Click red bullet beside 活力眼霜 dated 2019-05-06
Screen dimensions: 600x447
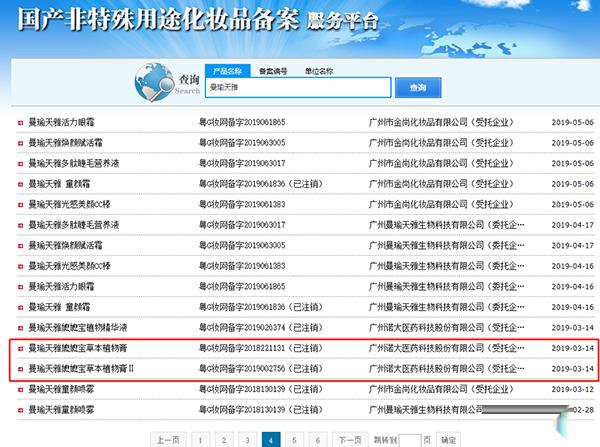21,123
